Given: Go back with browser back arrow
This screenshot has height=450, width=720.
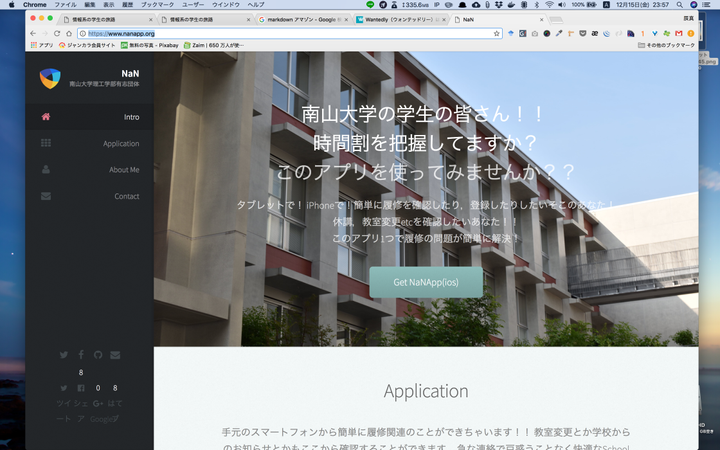Looking at the screenshot, I should click(33, 34).
